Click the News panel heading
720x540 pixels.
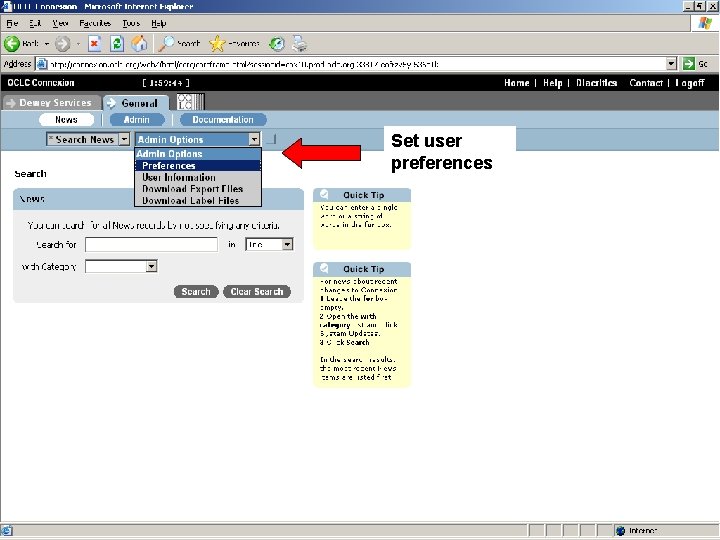[32, 199]
